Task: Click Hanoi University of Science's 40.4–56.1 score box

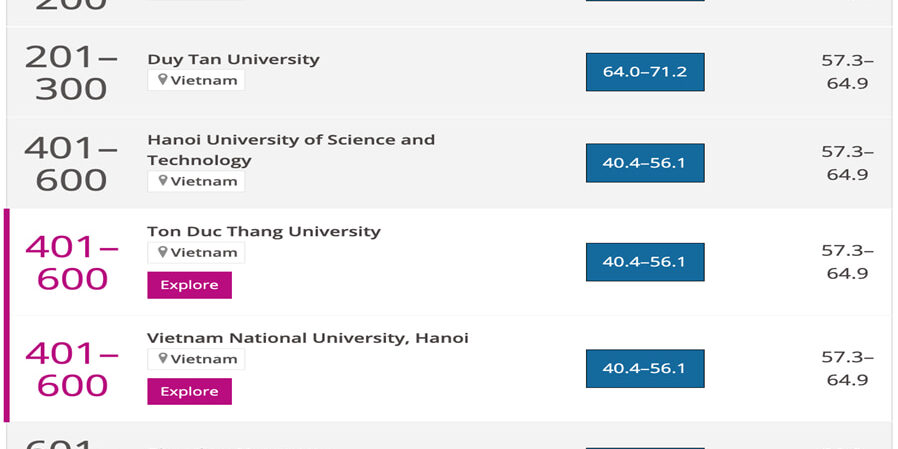Action: coord(644,163)
